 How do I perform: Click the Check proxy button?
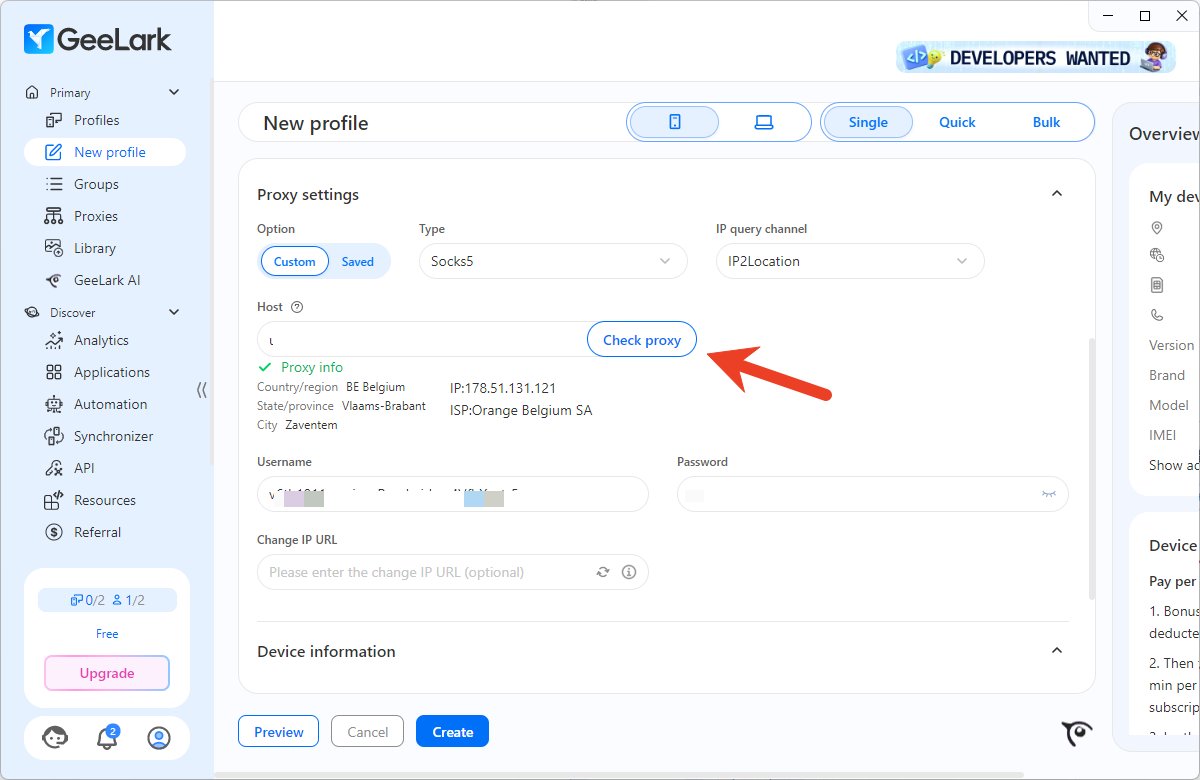tap(641, 340)
